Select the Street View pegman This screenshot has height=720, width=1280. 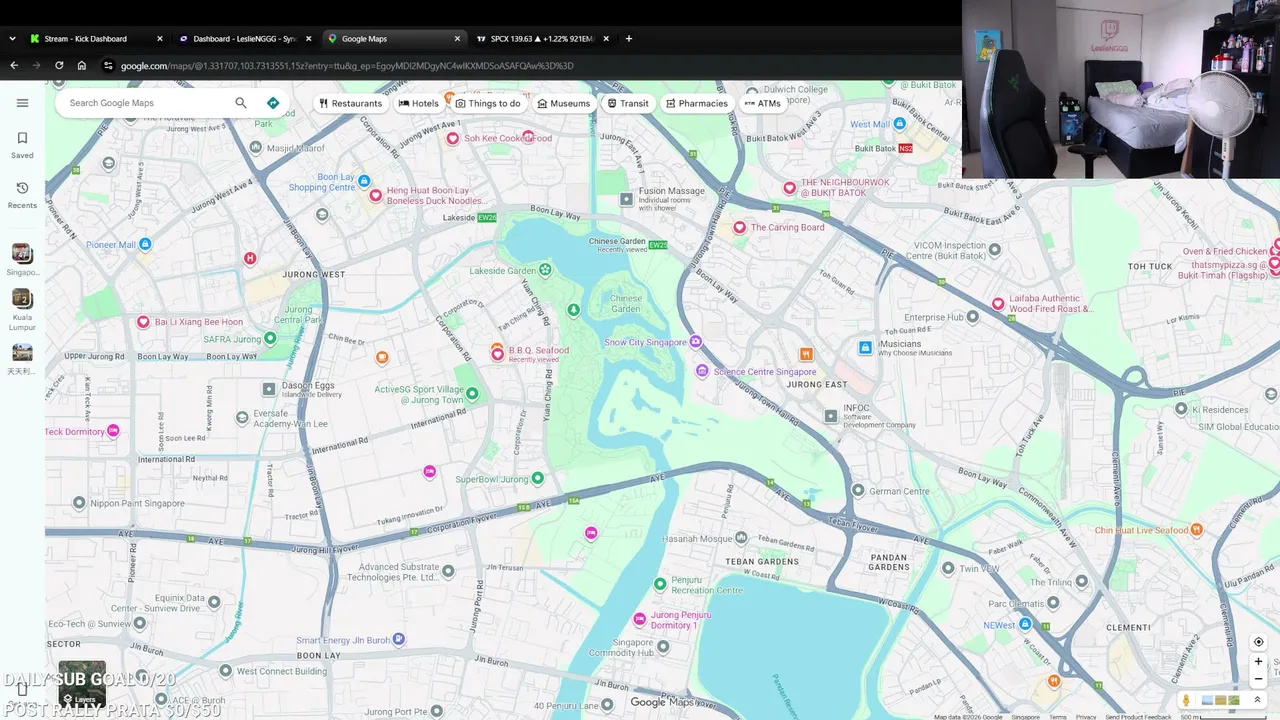[1186, 700]
